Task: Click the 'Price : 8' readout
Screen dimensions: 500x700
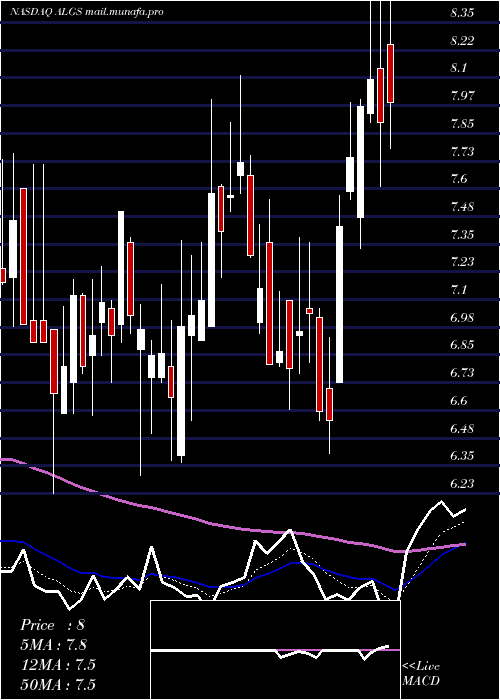Action: (52, 625)
